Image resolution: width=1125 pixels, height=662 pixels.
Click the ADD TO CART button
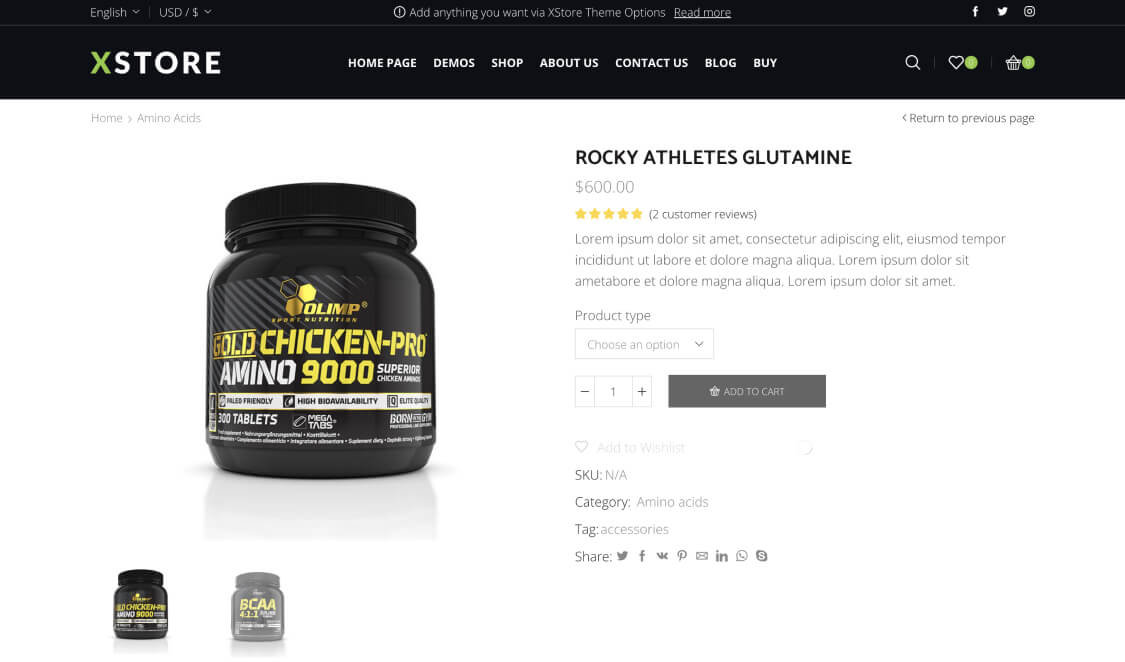pyautogui.click(x=747, y=392)
